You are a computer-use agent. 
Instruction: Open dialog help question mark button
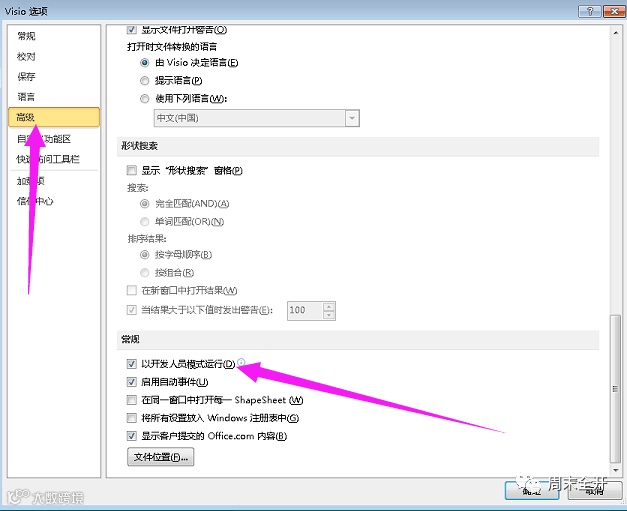click(590, 11)
